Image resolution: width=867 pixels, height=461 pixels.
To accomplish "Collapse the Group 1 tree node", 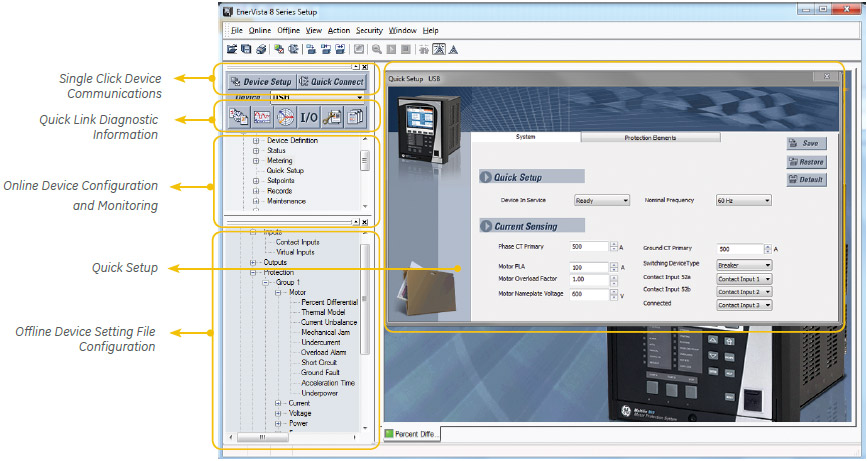I will [x=265, y=282].
